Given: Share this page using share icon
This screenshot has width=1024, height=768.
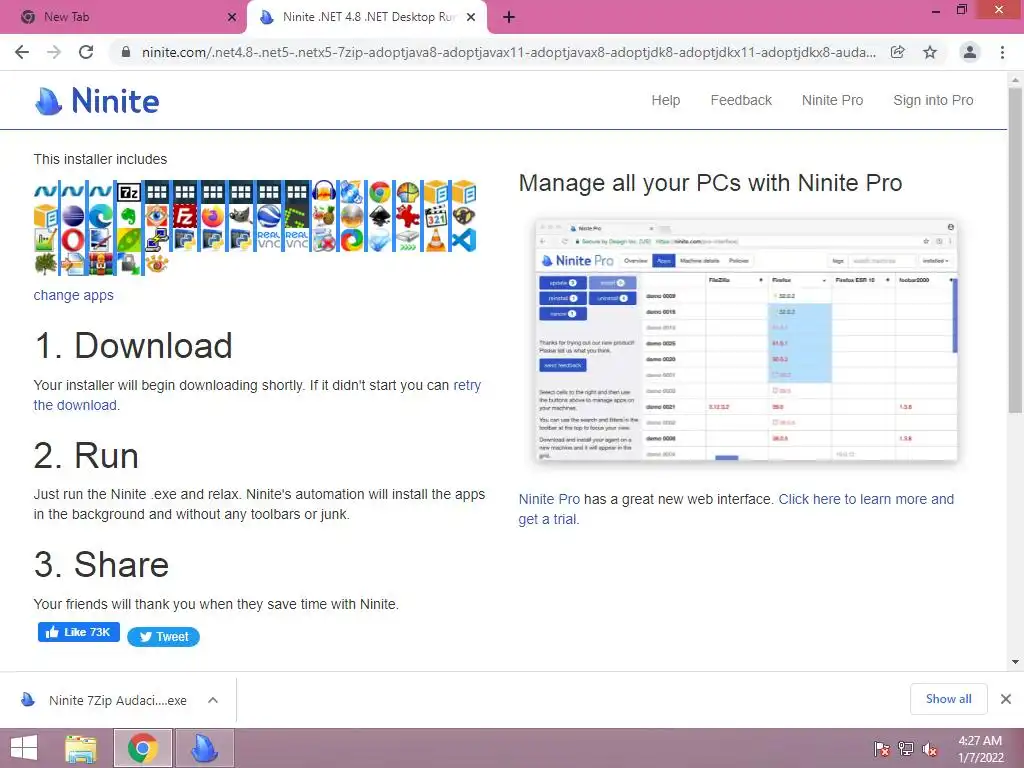Looking at the screenshot, I should point(897,52).
